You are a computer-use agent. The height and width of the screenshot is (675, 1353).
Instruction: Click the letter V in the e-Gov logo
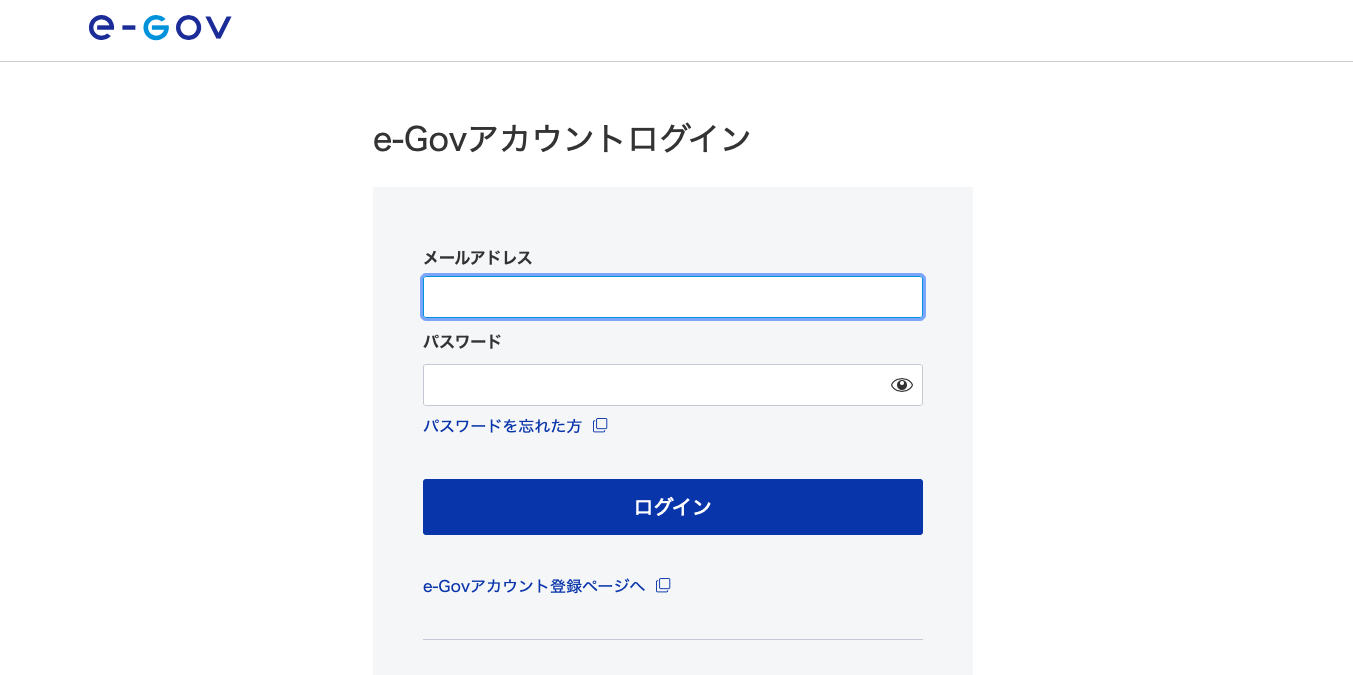point(219,28)
